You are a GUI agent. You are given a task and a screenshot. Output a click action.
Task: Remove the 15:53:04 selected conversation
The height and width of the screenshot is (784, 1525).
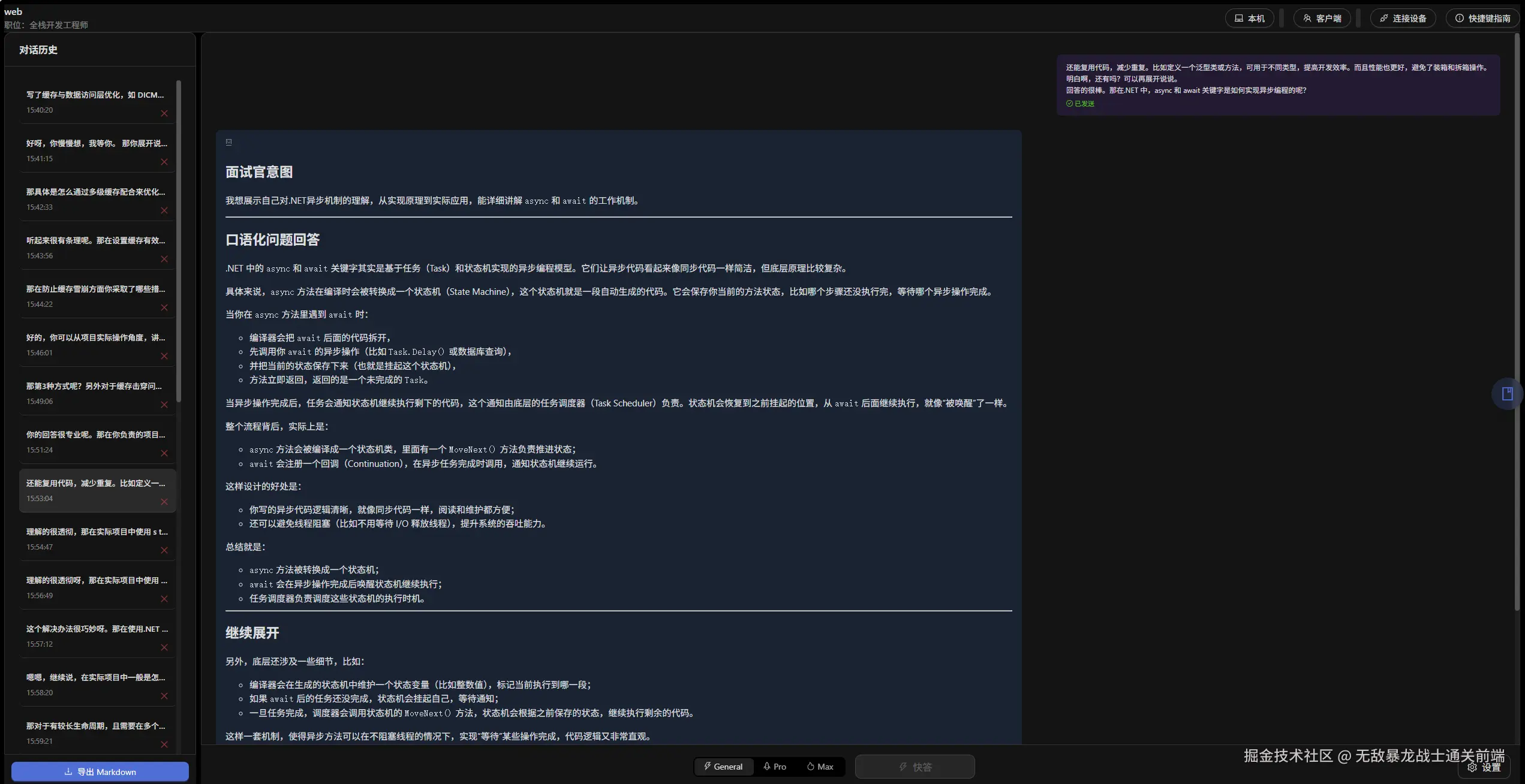point(164,502)
